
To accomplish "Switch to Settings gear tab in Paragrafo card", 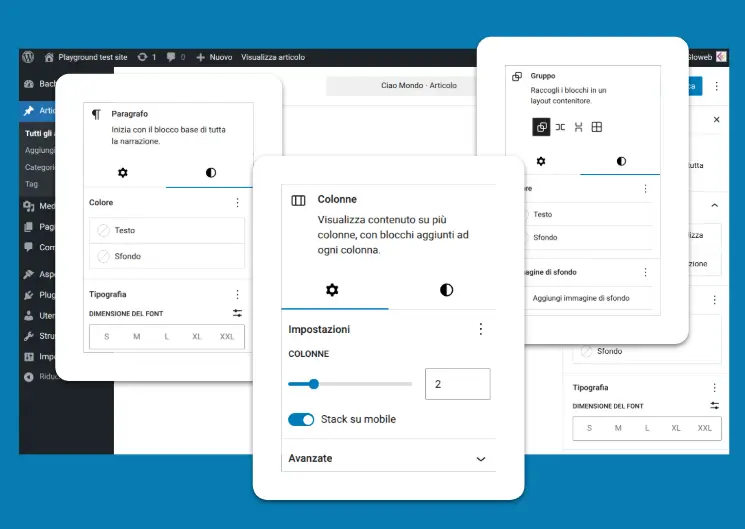I will (x=123, y=172).
